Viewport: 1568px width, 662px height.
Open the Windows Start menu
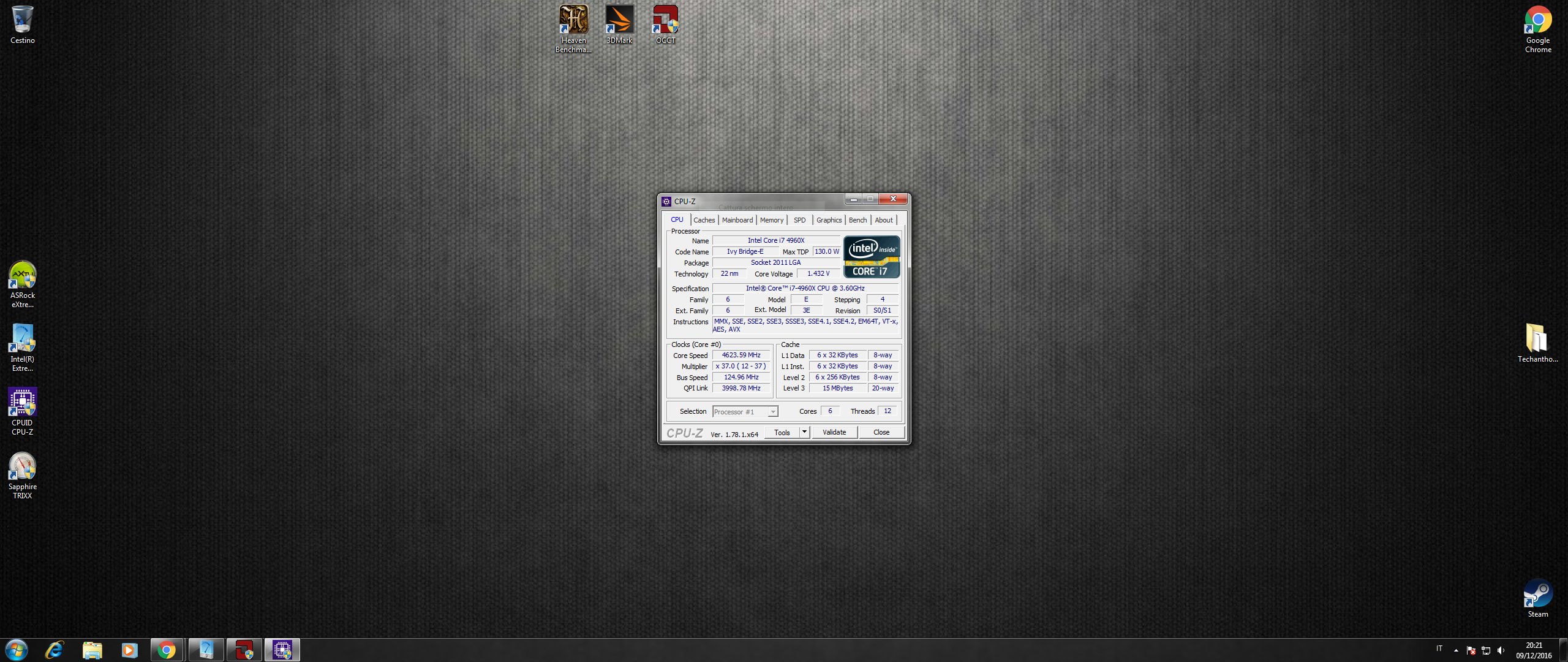click(x=17, y=650)
